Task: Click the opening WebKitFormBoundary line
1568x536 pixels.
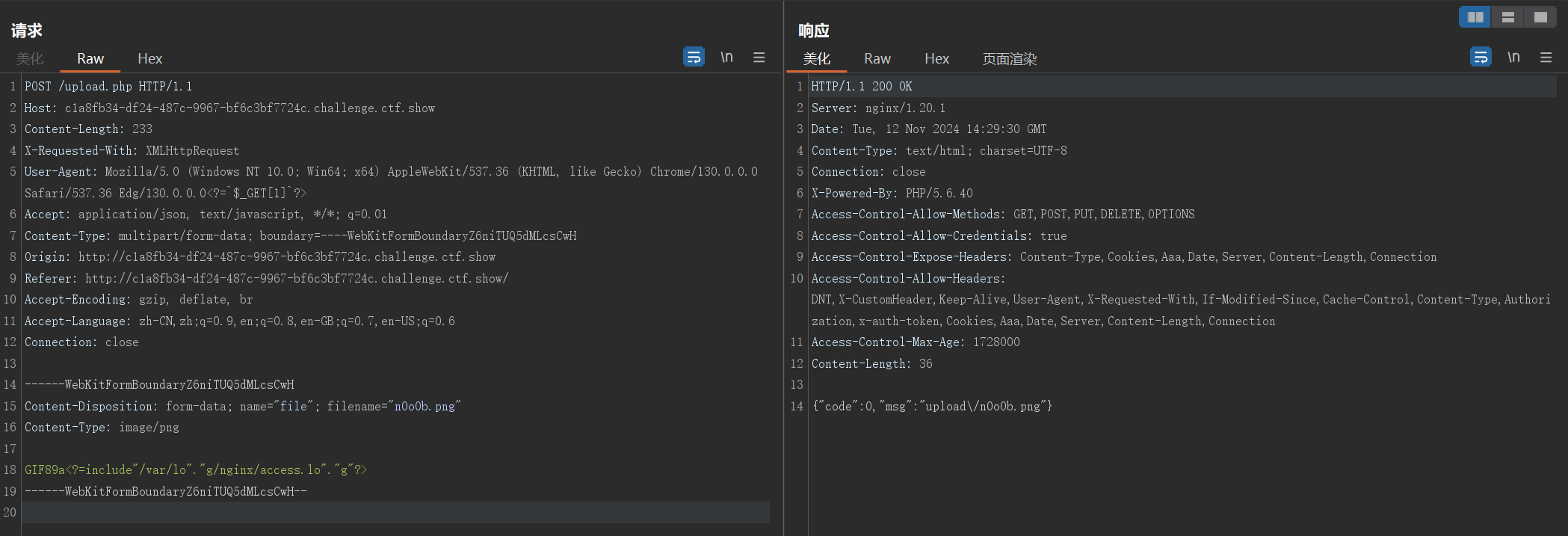Action: [159, 384]
